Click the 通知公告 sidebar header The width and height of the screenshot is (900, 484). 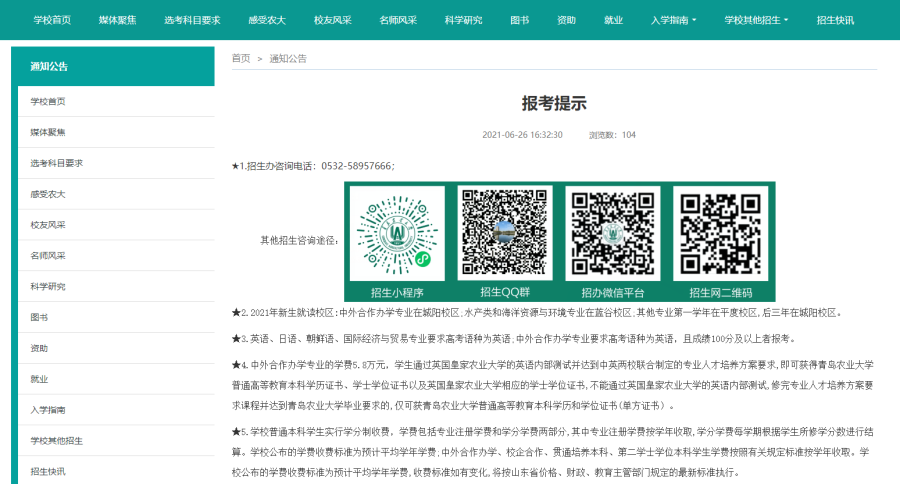[49, 66]
